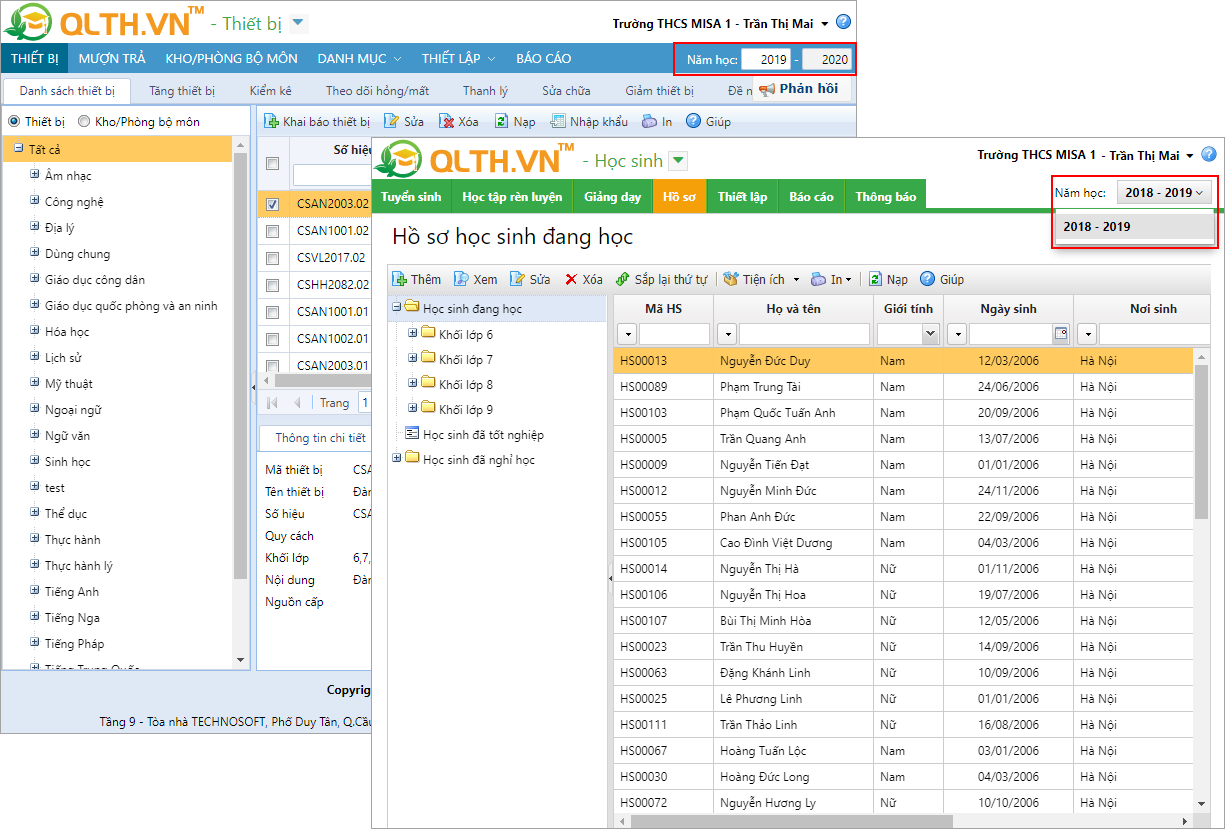Tick the CSAN1001.02 row checkbox
1228x833 pixels.
coord(273,231)
